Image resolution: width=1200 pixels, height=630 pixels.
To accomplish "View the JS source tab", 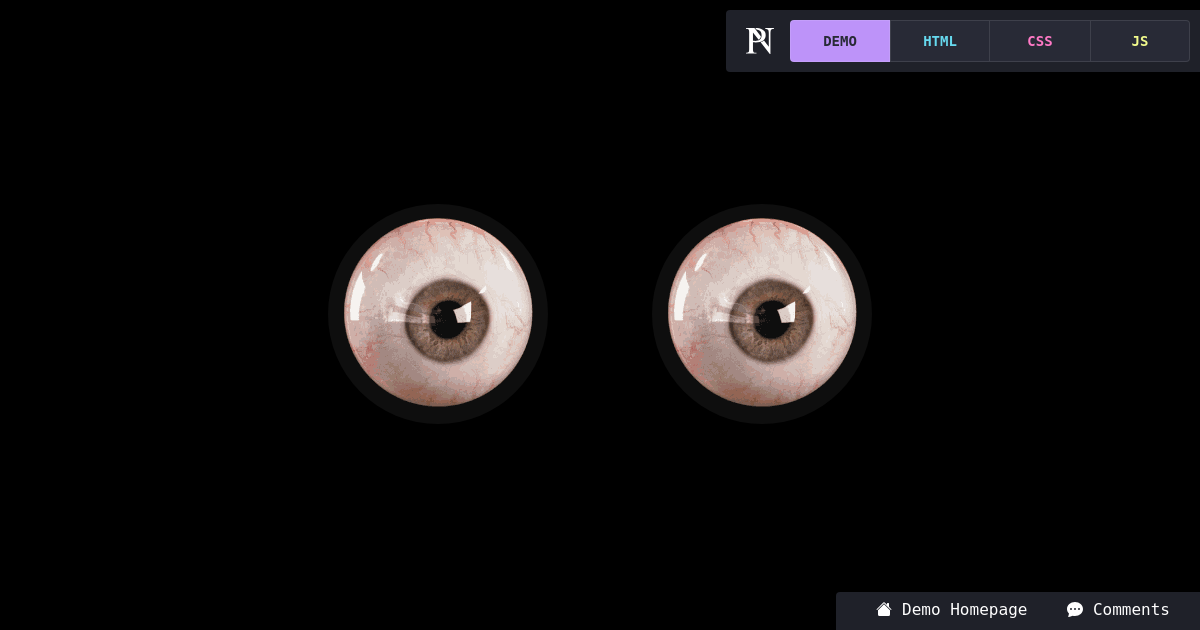I will coord(1140,41).
